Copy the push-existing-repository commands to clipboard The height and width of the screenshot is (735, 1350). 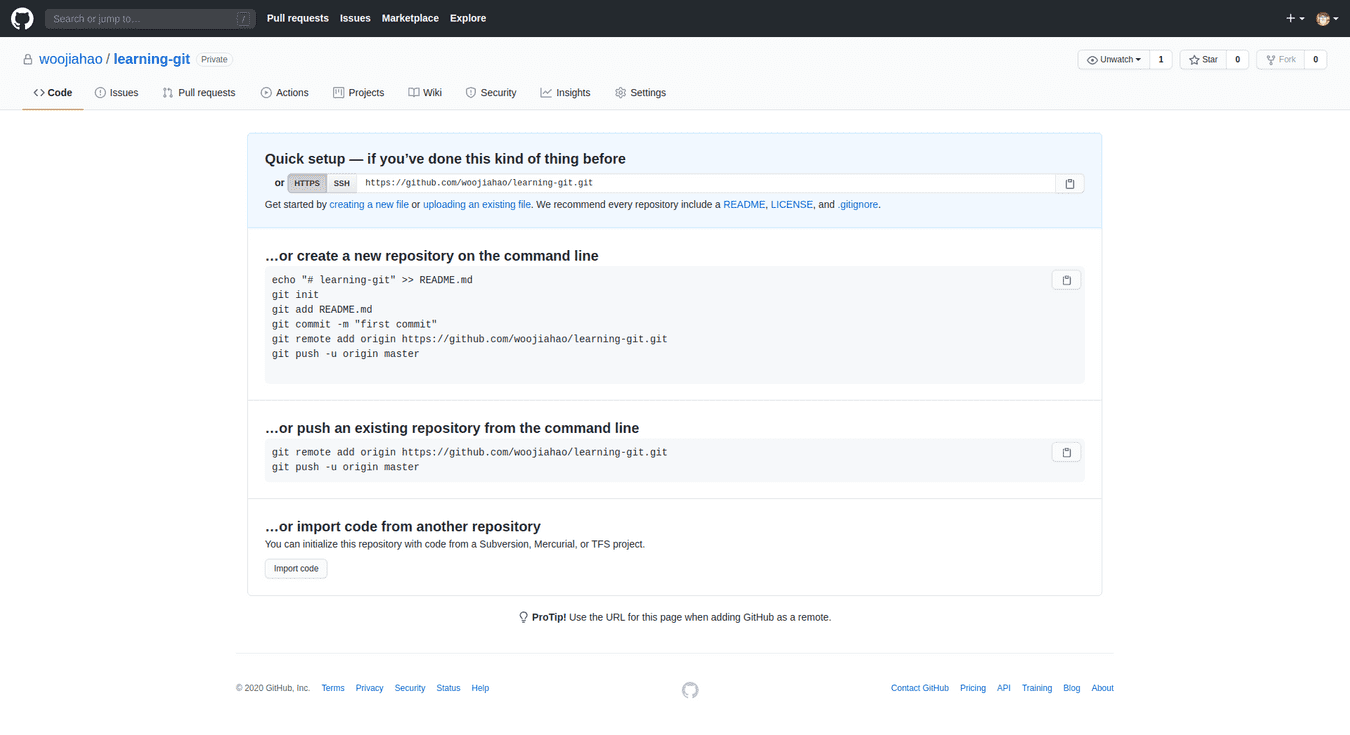pyautogui.click(x=1066, y=452)
